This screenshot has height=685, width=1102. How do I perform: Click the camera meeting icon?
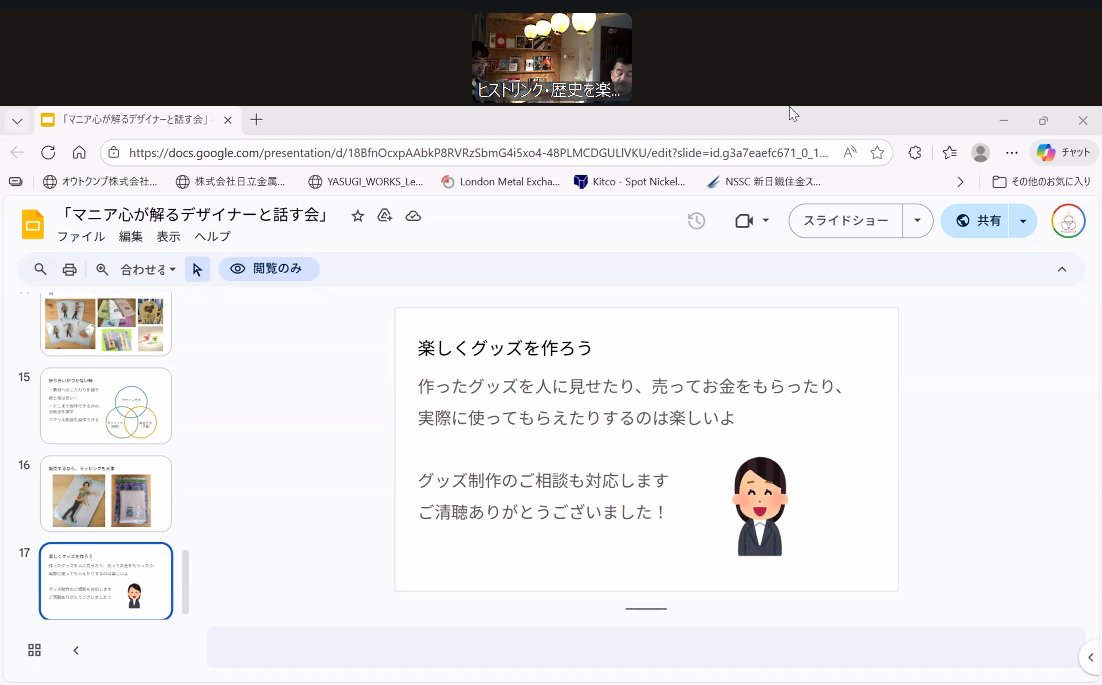[744, 221]
